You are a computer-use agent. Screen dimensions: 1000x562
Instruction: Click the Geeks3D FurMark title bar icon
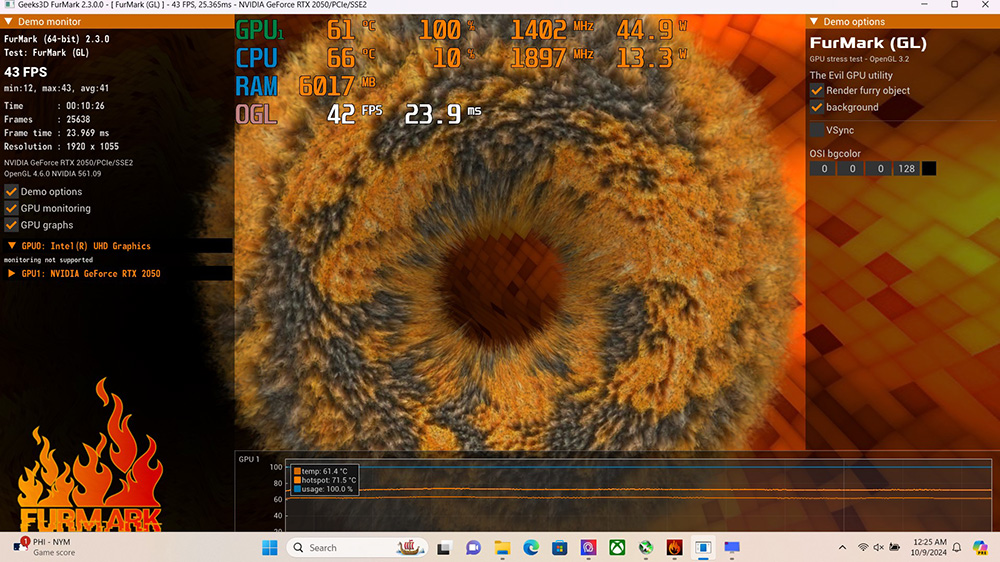point(8,4)
